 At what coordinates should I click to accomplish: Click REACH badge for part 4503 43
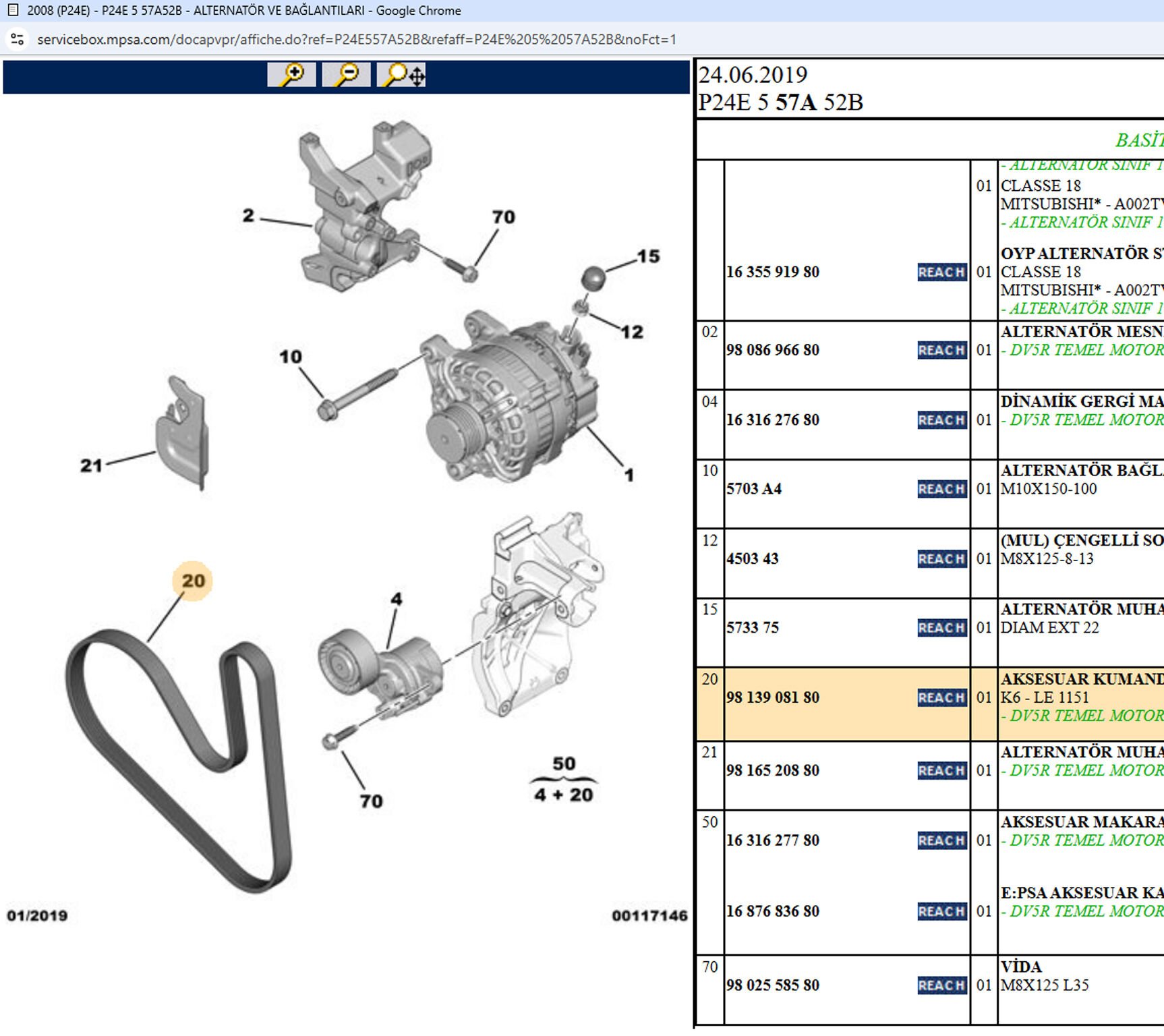941,558
